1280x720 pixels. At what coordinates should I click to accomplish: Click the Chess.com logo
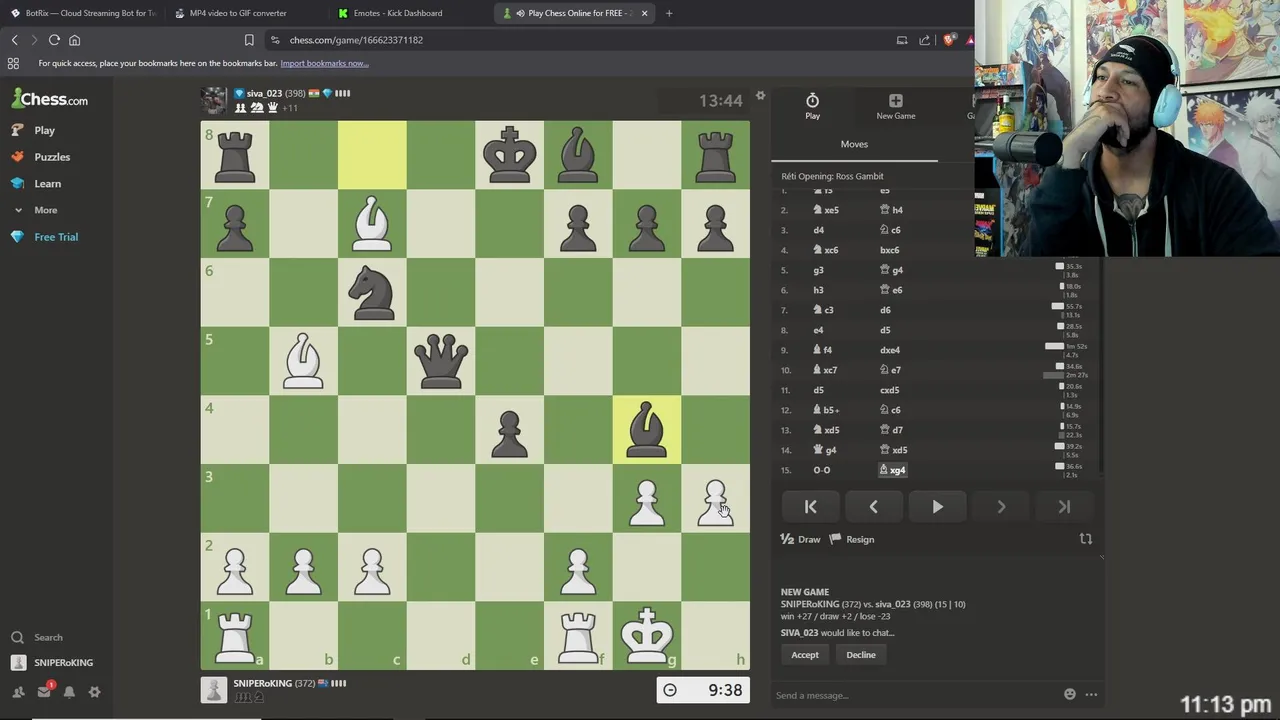click(50, 99)
